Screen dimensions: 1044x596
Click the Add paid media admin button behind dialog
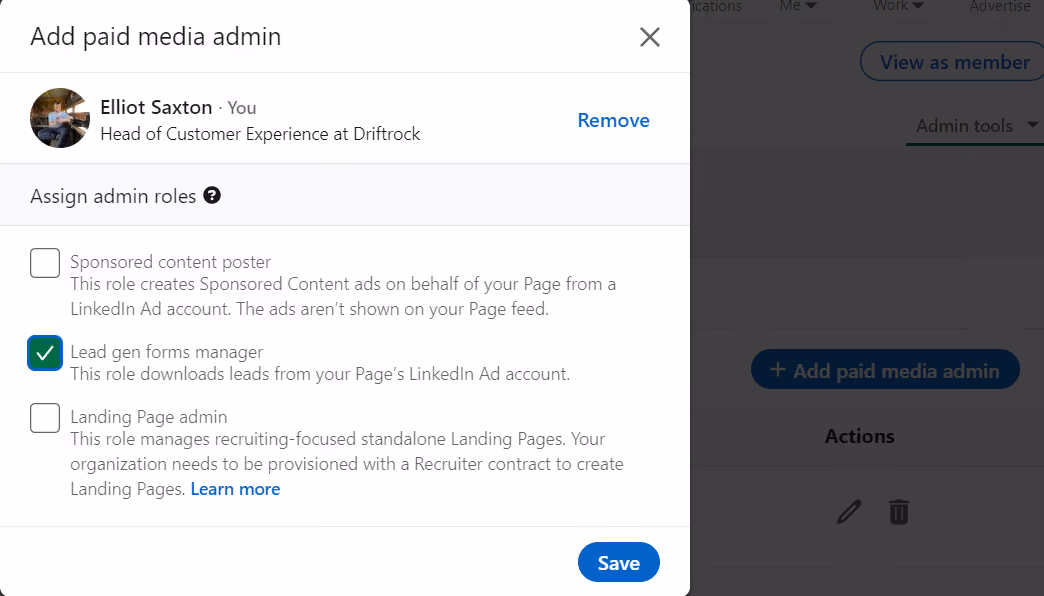tap(885, 370)
